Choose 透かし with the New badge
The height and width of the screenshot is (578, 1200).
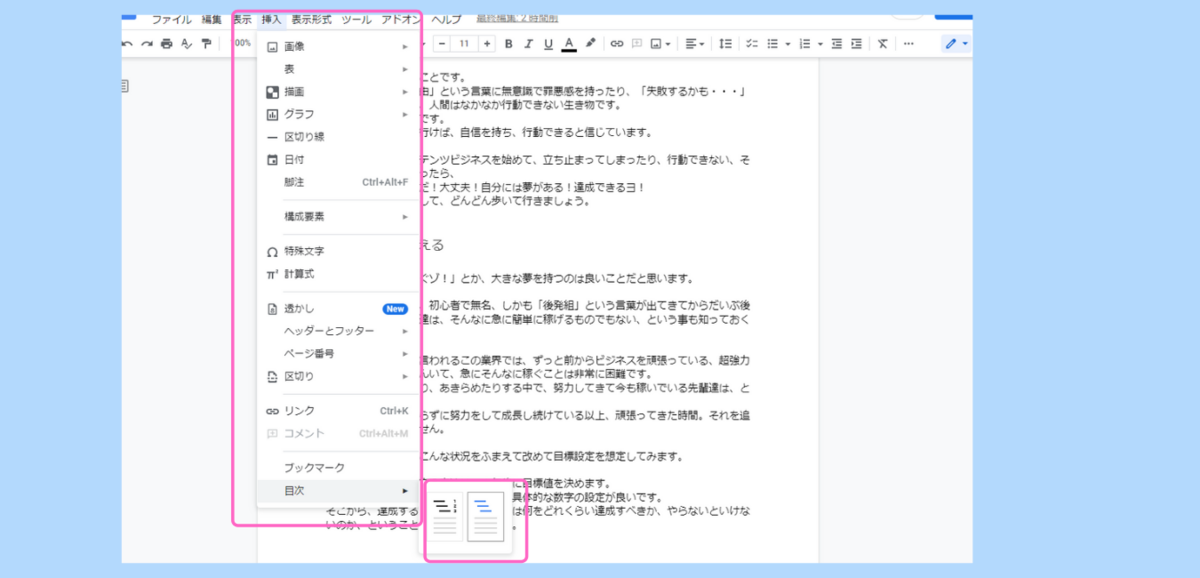point(338,309)
